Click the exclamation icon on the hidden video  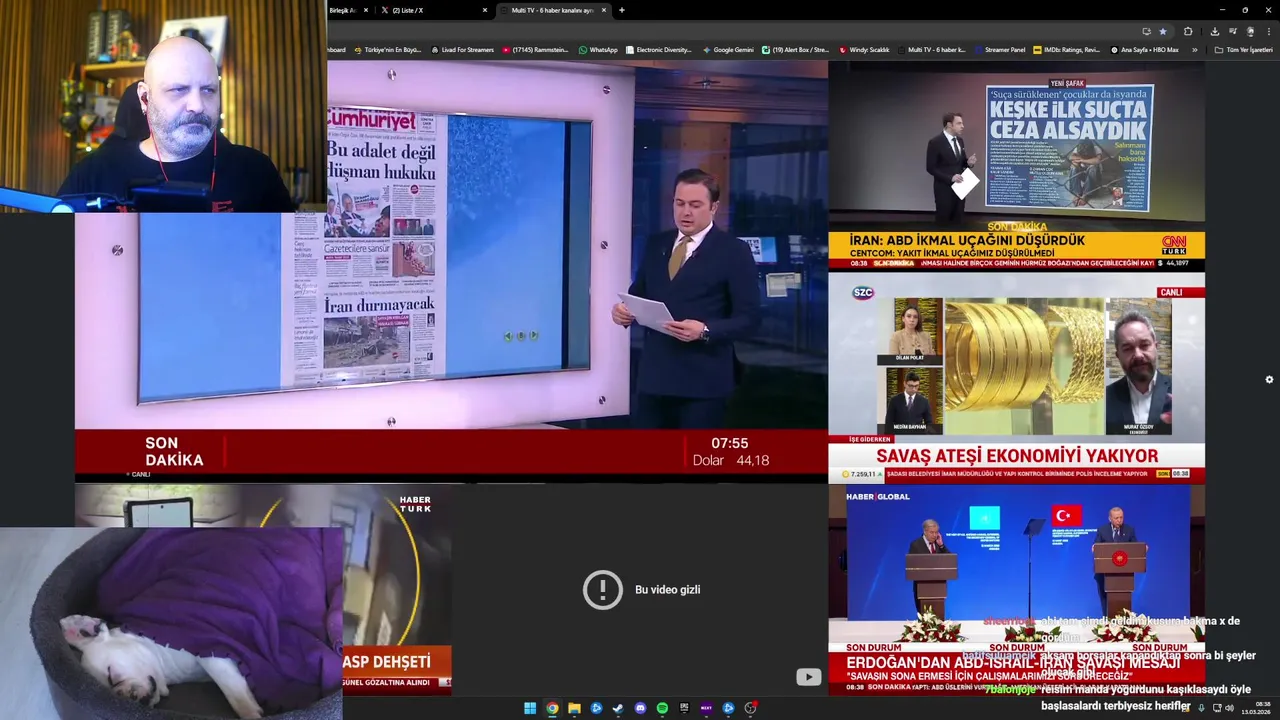click(603, 590)
